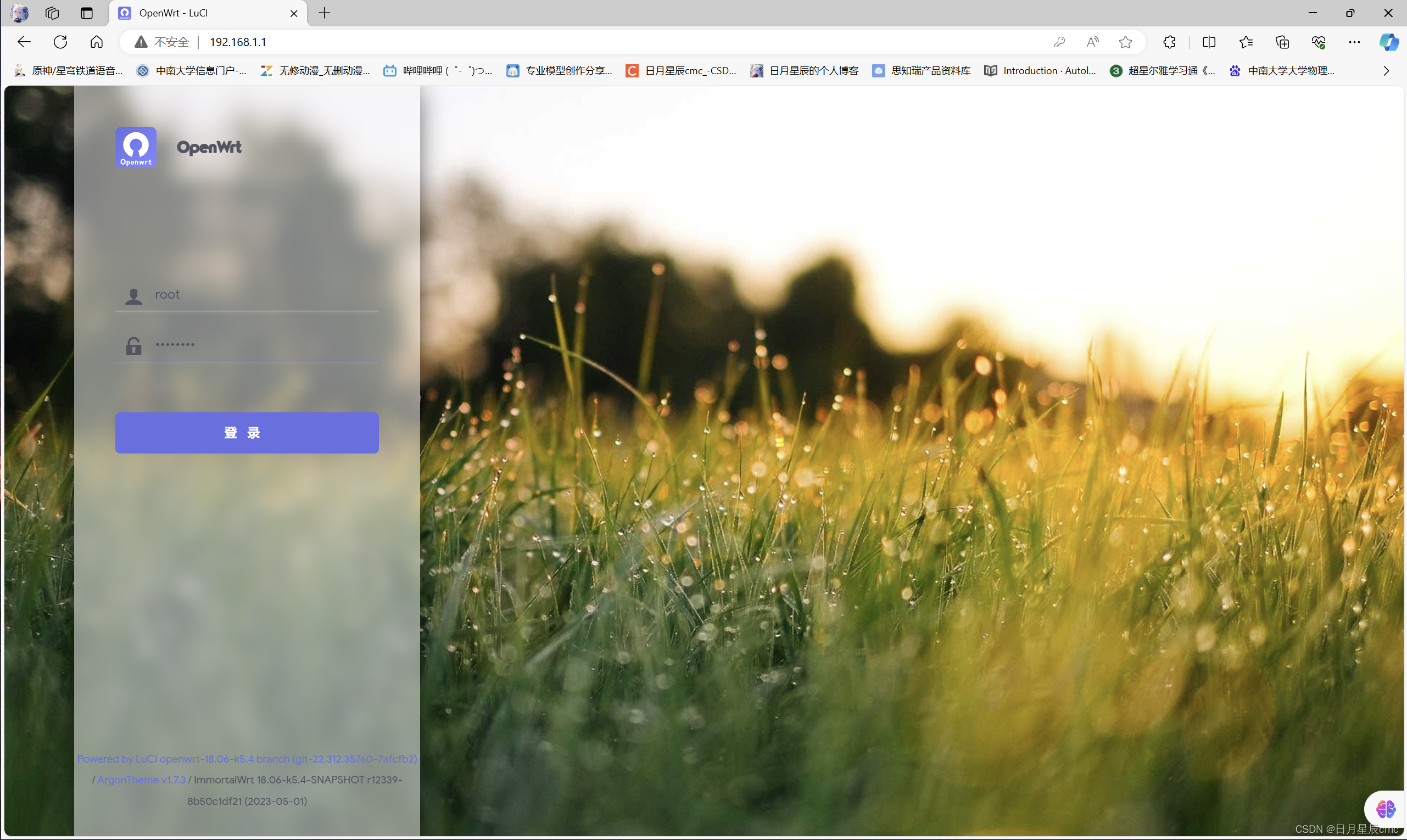Go to browser home page icon
Viewport: 1407px width, 840px height.
[97, 42]
